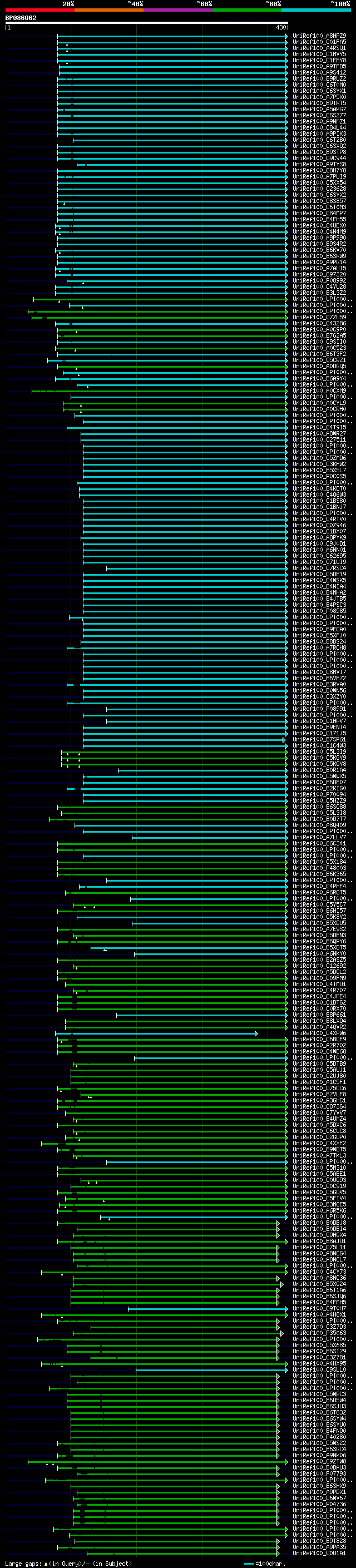Select the UniRef100_Q4UEX0 label
Viewport: 356px width, 1568px height.
pos(319,226)
